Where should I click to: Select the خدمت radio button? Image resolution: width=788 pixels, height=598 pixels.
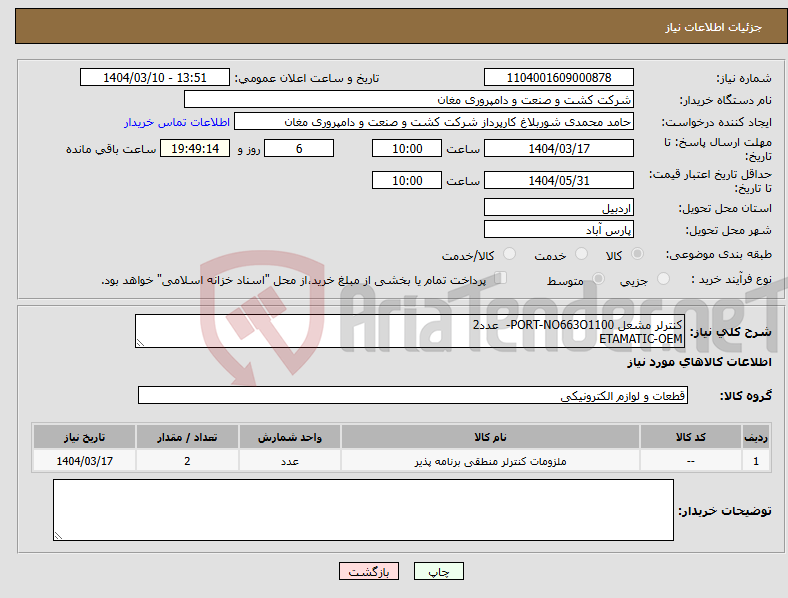[x=581, y=254]
